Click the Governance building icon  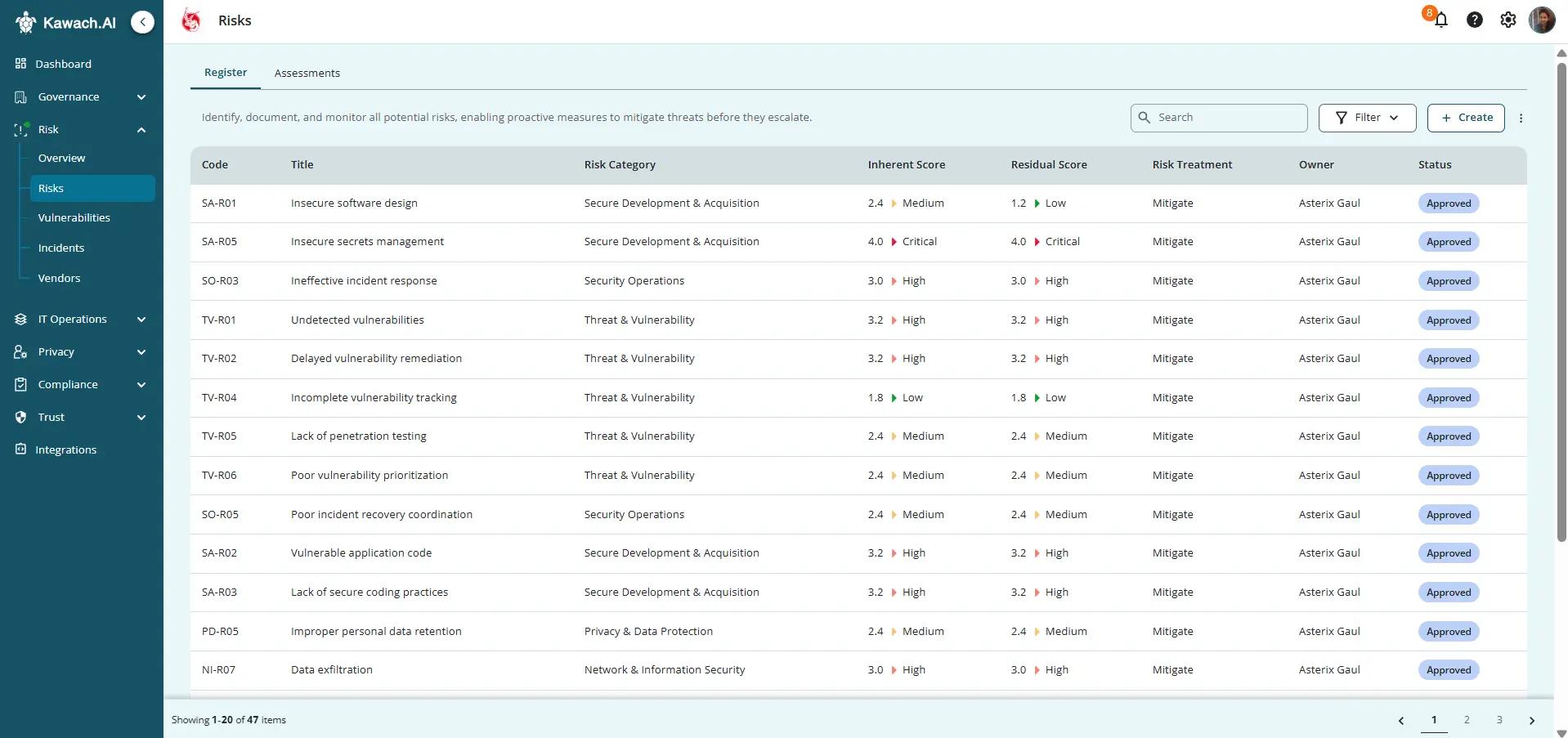(20, 96)
